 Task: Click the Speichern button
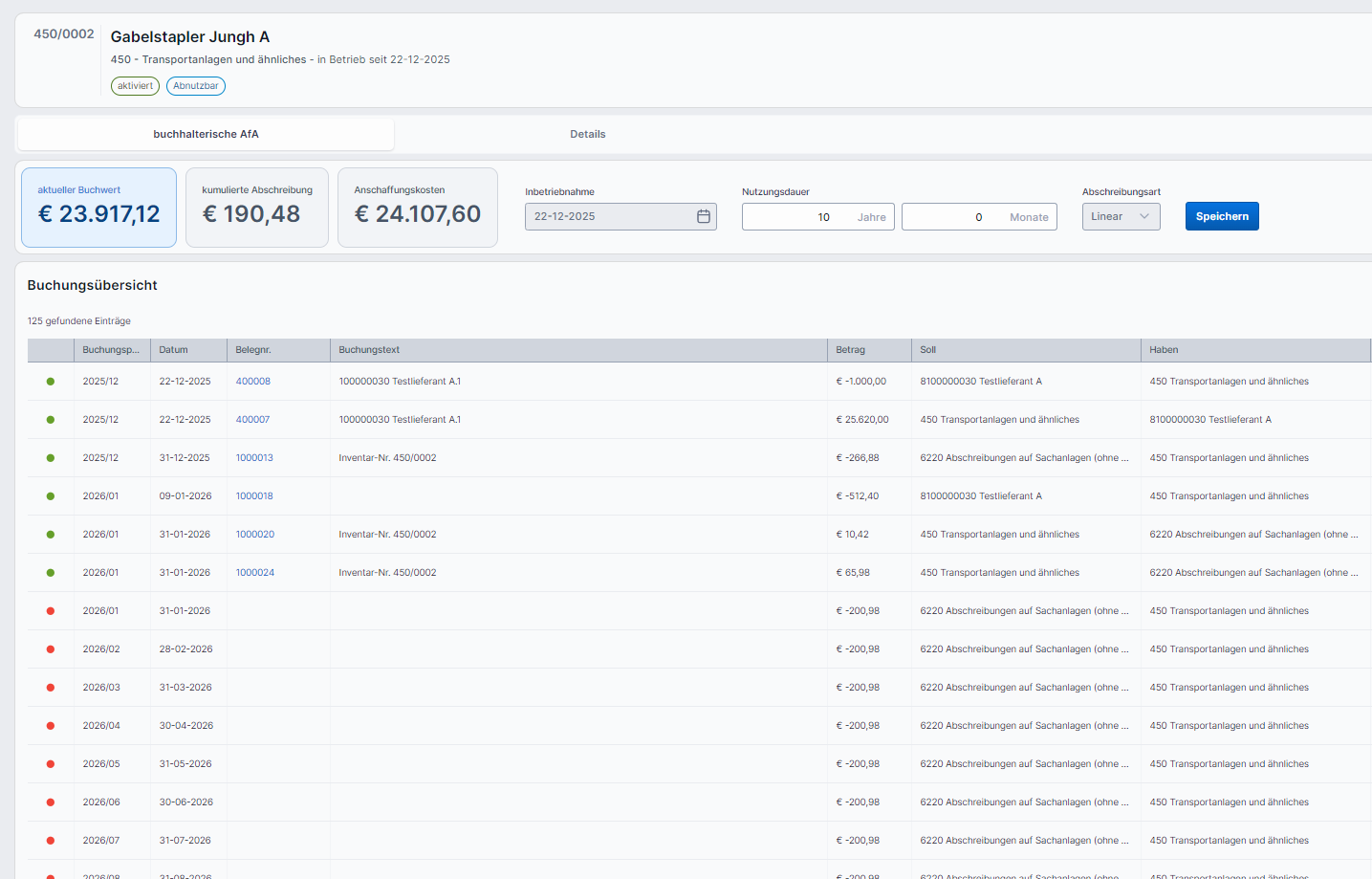pos(1221,217)
